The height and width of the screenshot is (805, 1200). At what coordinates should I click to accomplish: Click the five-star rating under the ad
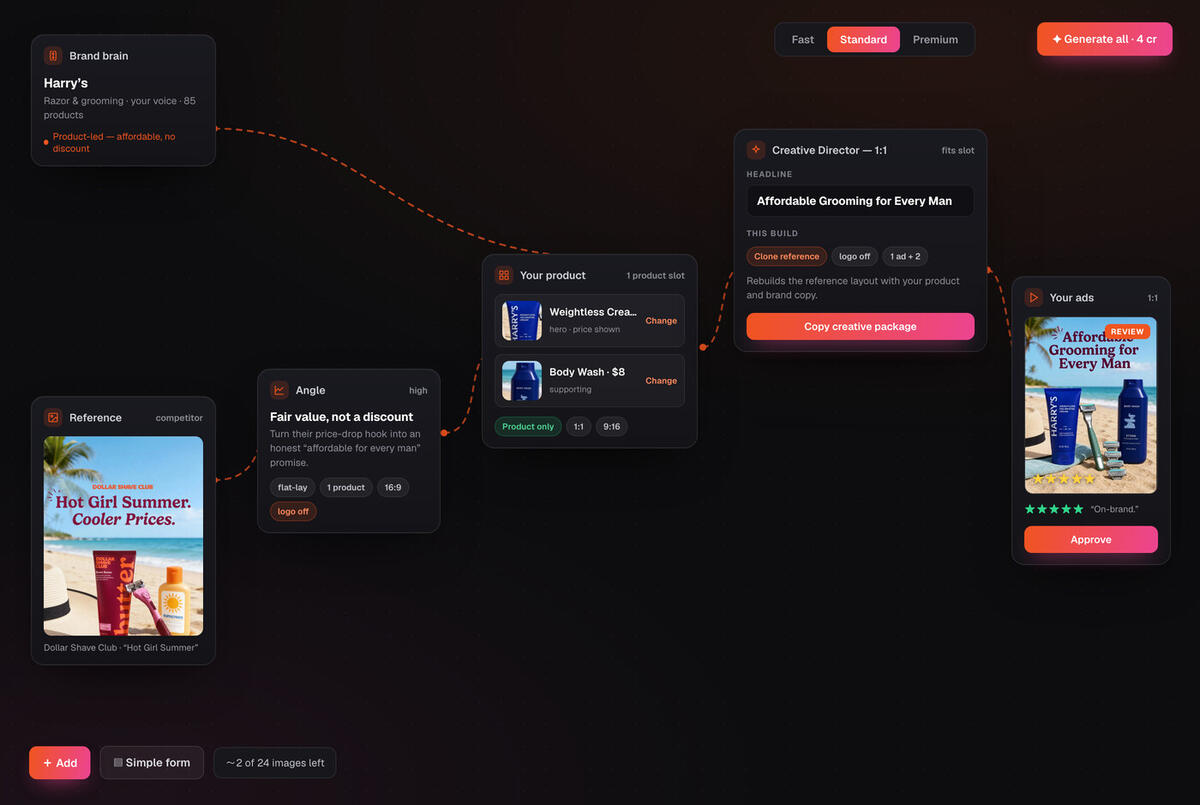pyautogui.click(x=1053, y=509)
